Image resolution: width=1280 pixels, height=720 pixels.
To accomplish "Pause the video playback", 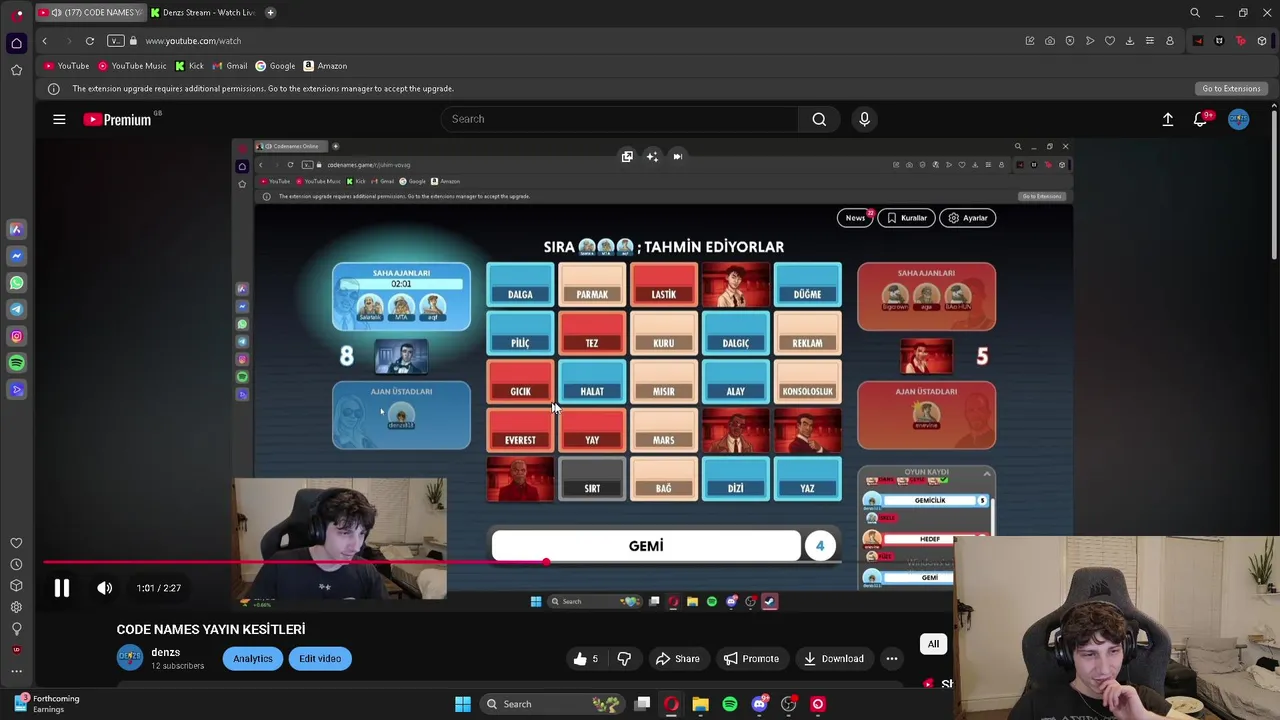I will [x=62, y=588].
